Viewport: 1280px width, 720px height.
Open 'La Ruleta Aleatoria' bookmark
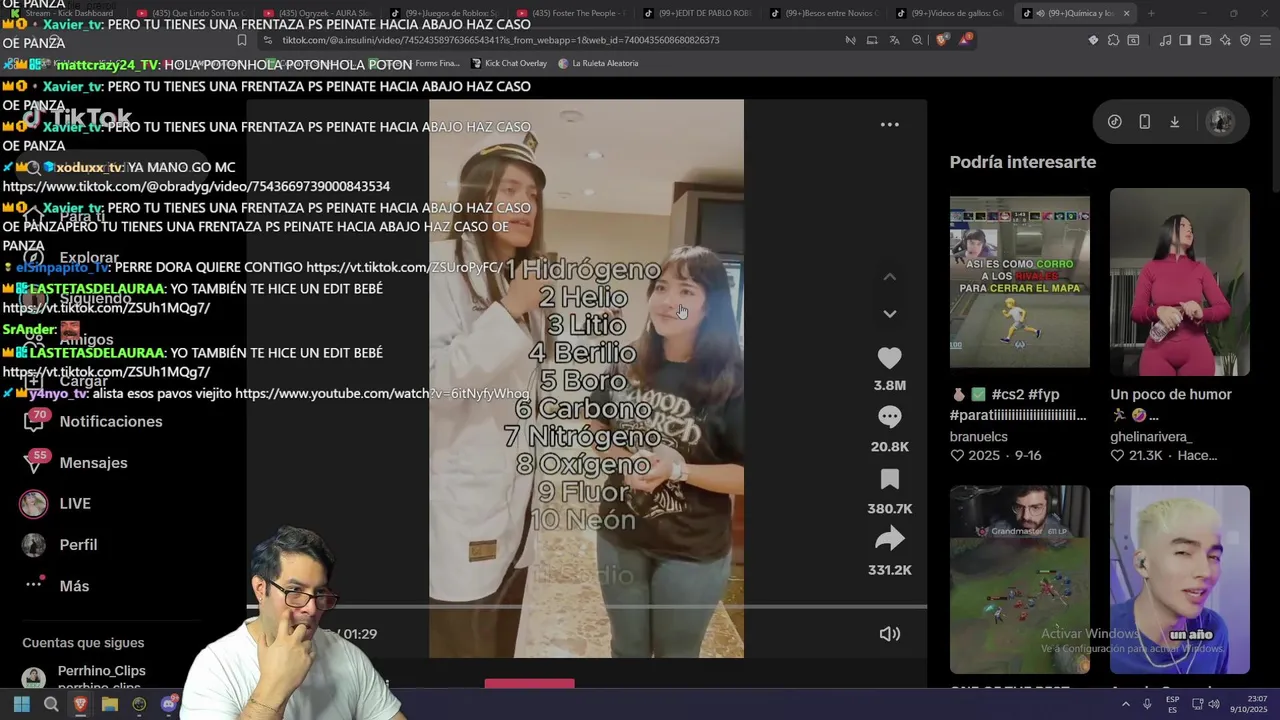598,63
